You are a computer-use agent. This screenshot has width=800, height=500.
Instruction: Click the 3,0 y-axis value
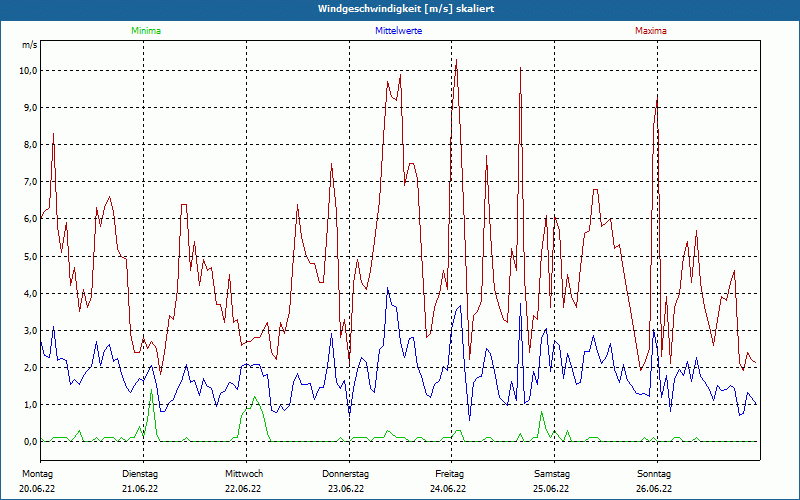click(30, 331)
